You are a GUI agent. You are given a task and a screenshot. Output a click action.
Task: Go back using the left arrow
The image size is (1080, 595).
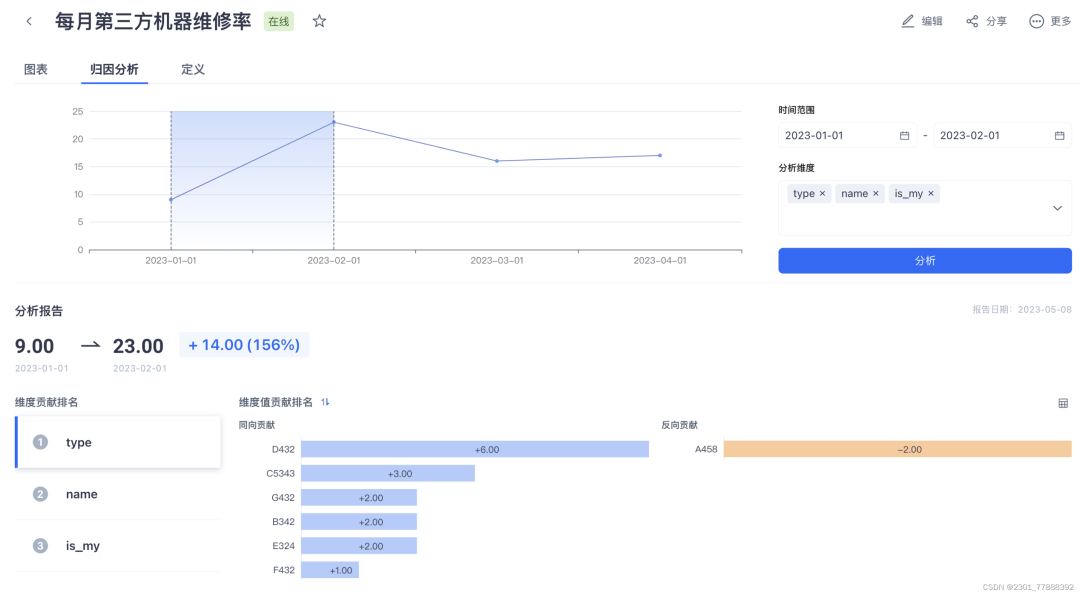pyautogui.click(x=29, y=21)
